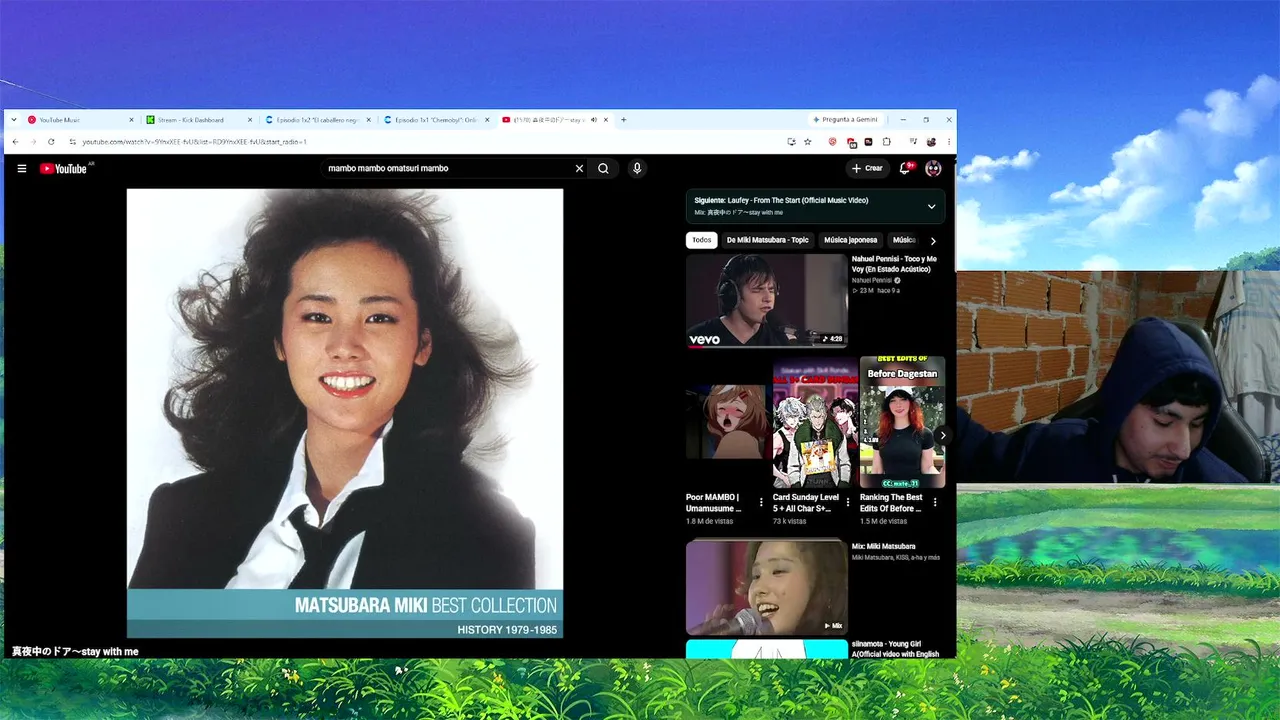
Task: Start voice search with the microphone
Action: 637,168
